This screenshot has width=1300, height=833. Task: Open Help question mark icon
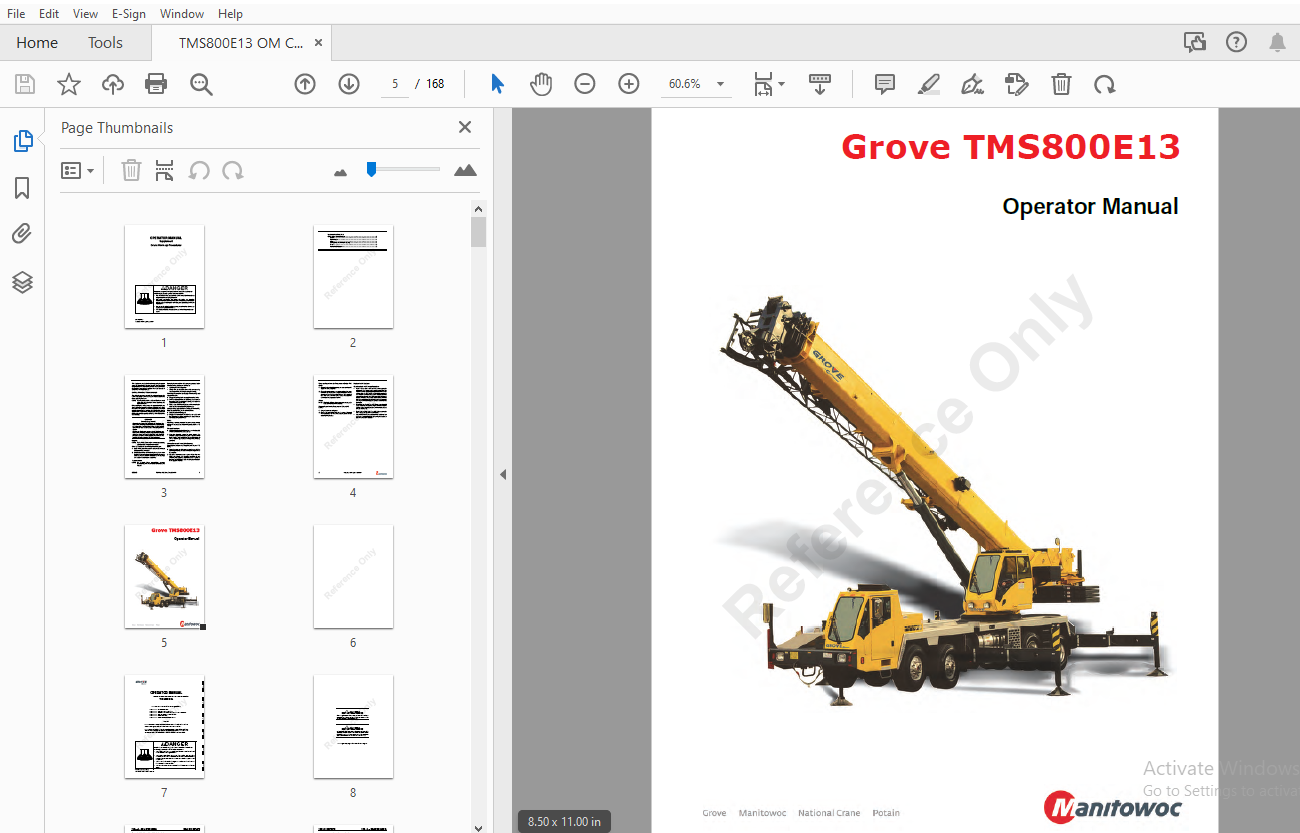pos(1237,42)
